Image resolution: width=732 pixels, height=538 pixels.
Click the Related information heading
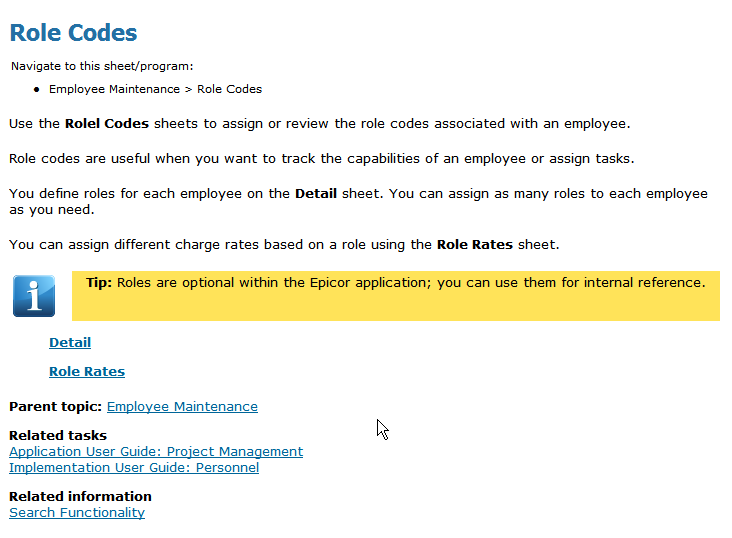click(x=80, y=496)
